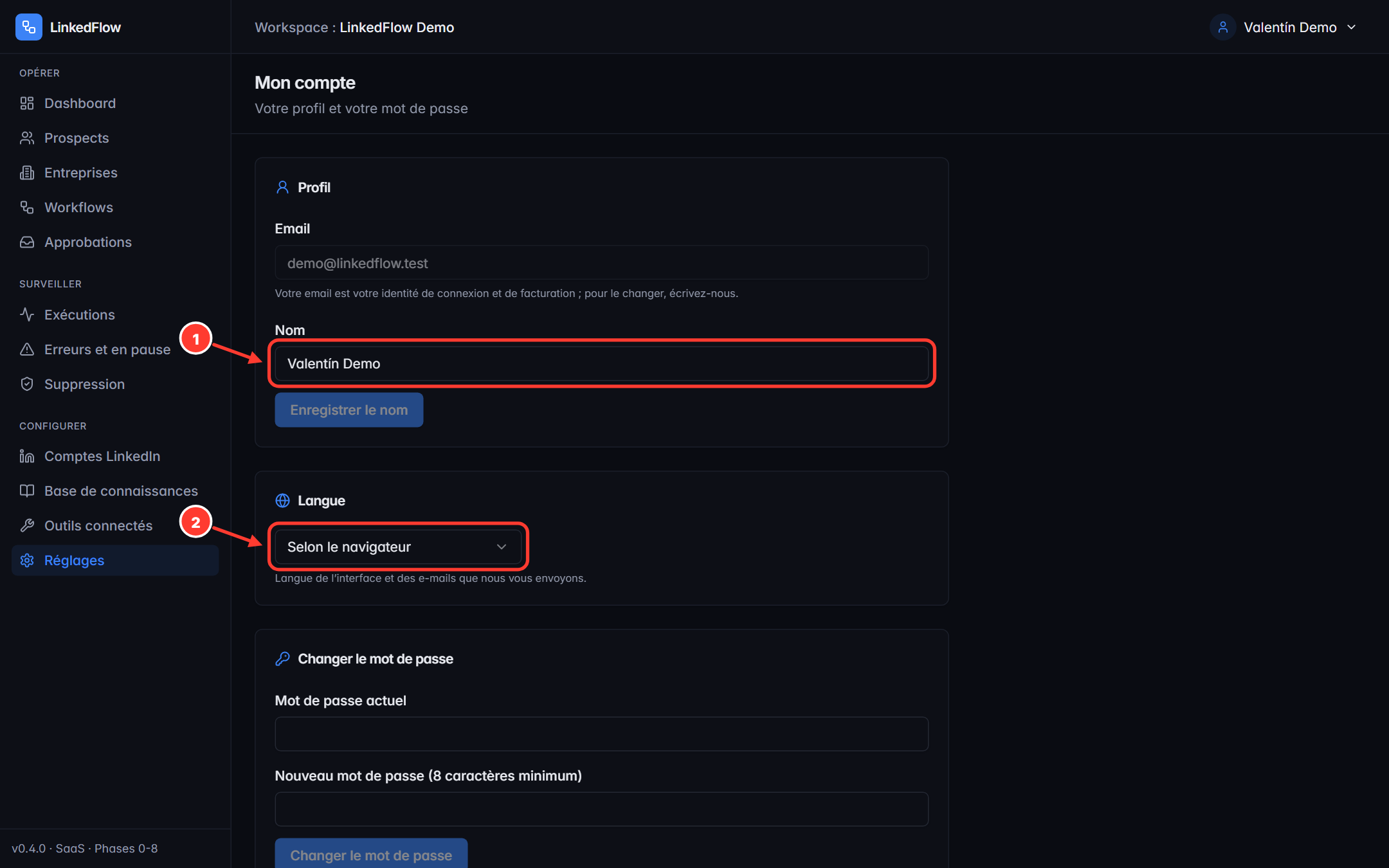View the Exécutions page
The height and width of the screenshot is (868, 1389).
pyautogui.click(x=115, y=315)
